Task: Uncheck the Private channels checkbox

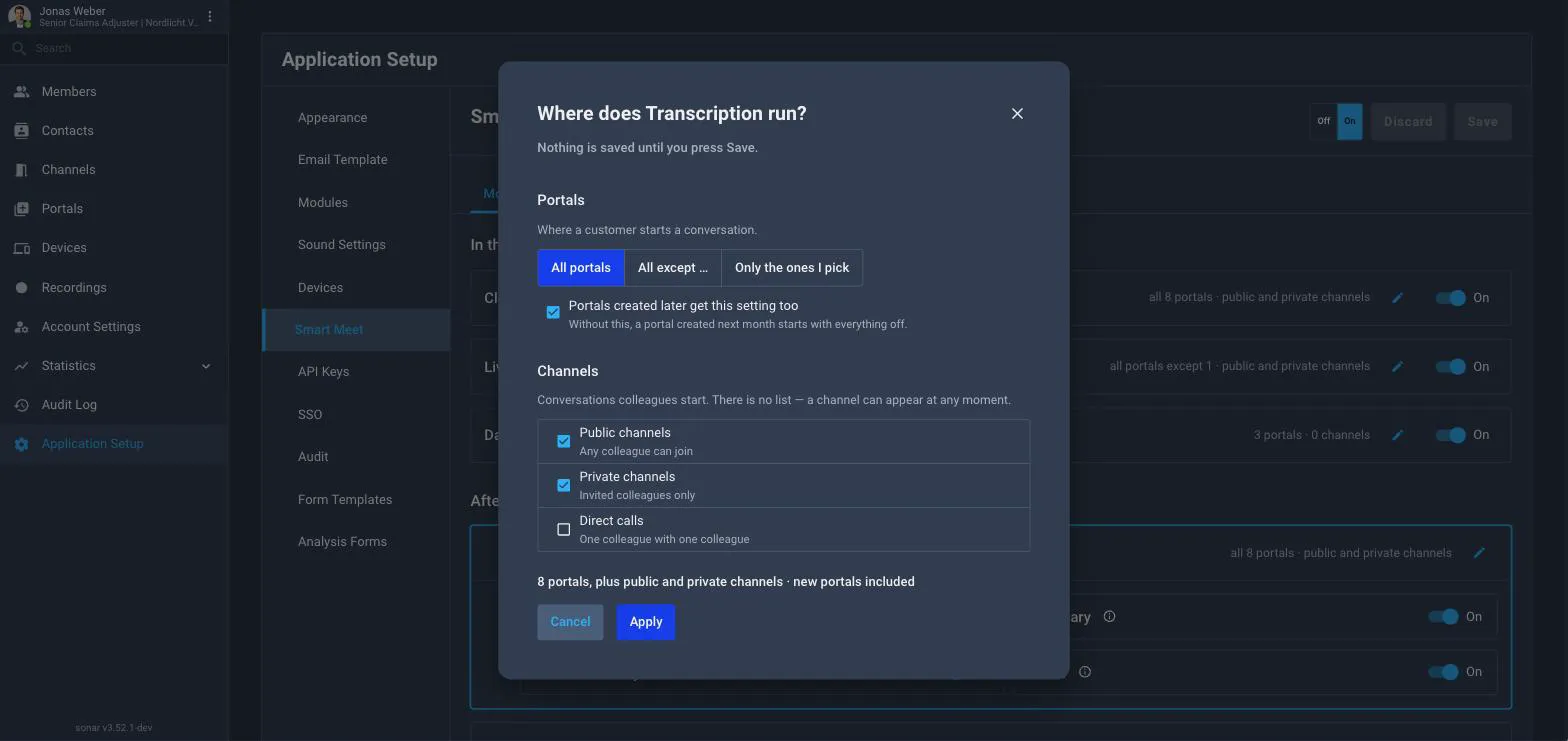Action: pos(564,485)
